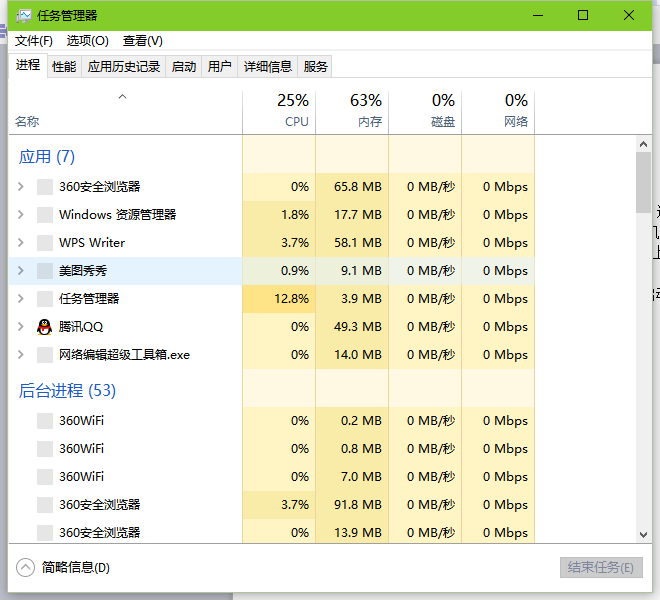Open the 查看(V) menu
This screenshot has width=660, height=600.
point(143,41)
